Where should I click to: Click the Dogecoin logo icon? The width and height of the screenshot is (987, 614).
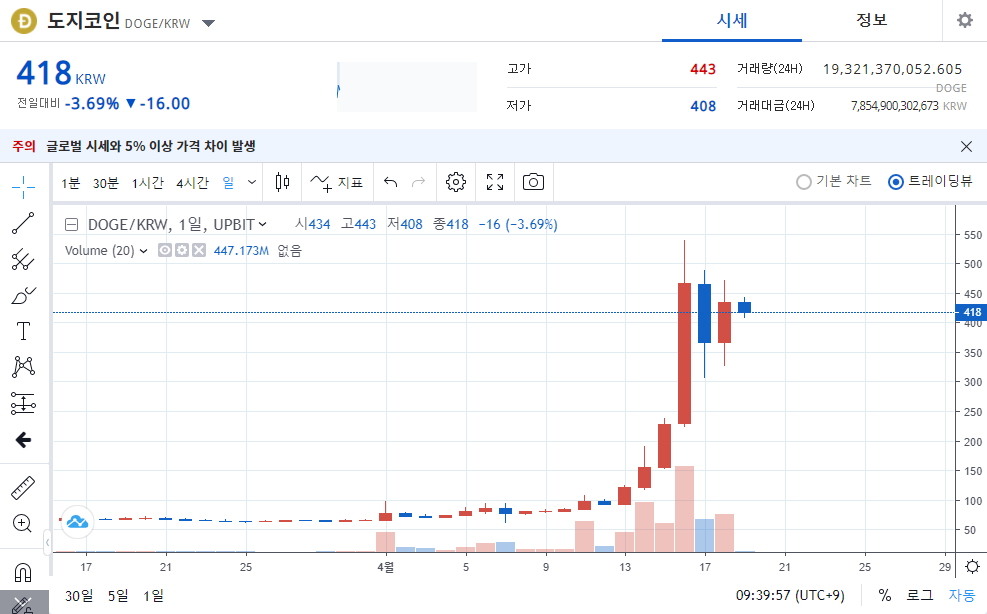click(24, 21)
